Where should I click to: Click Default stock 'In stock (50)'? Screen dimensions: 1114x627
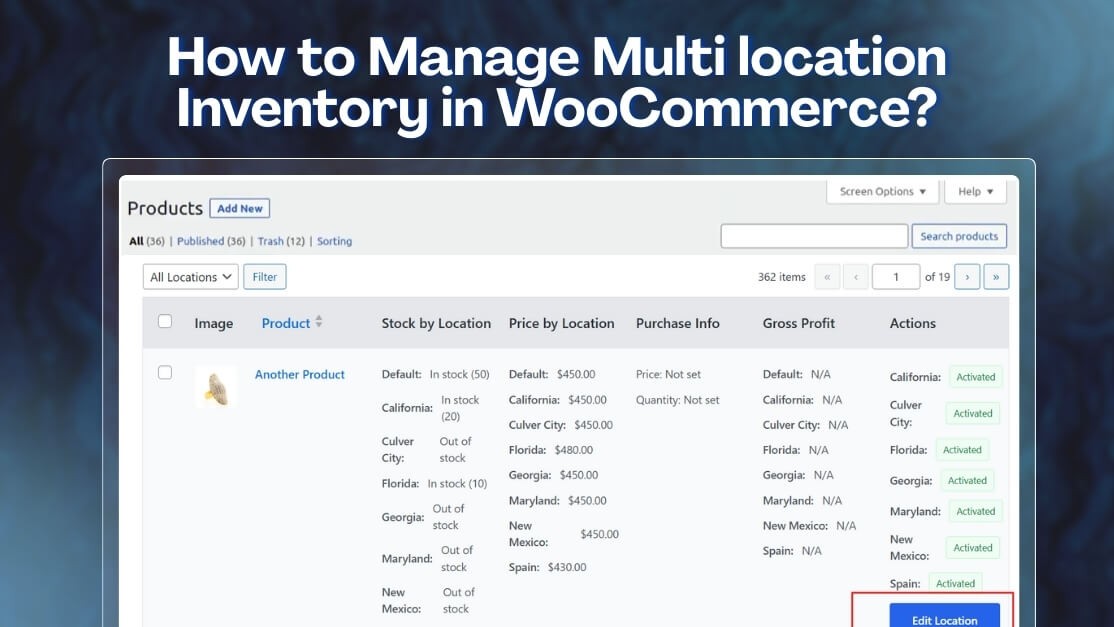point(460,374)
